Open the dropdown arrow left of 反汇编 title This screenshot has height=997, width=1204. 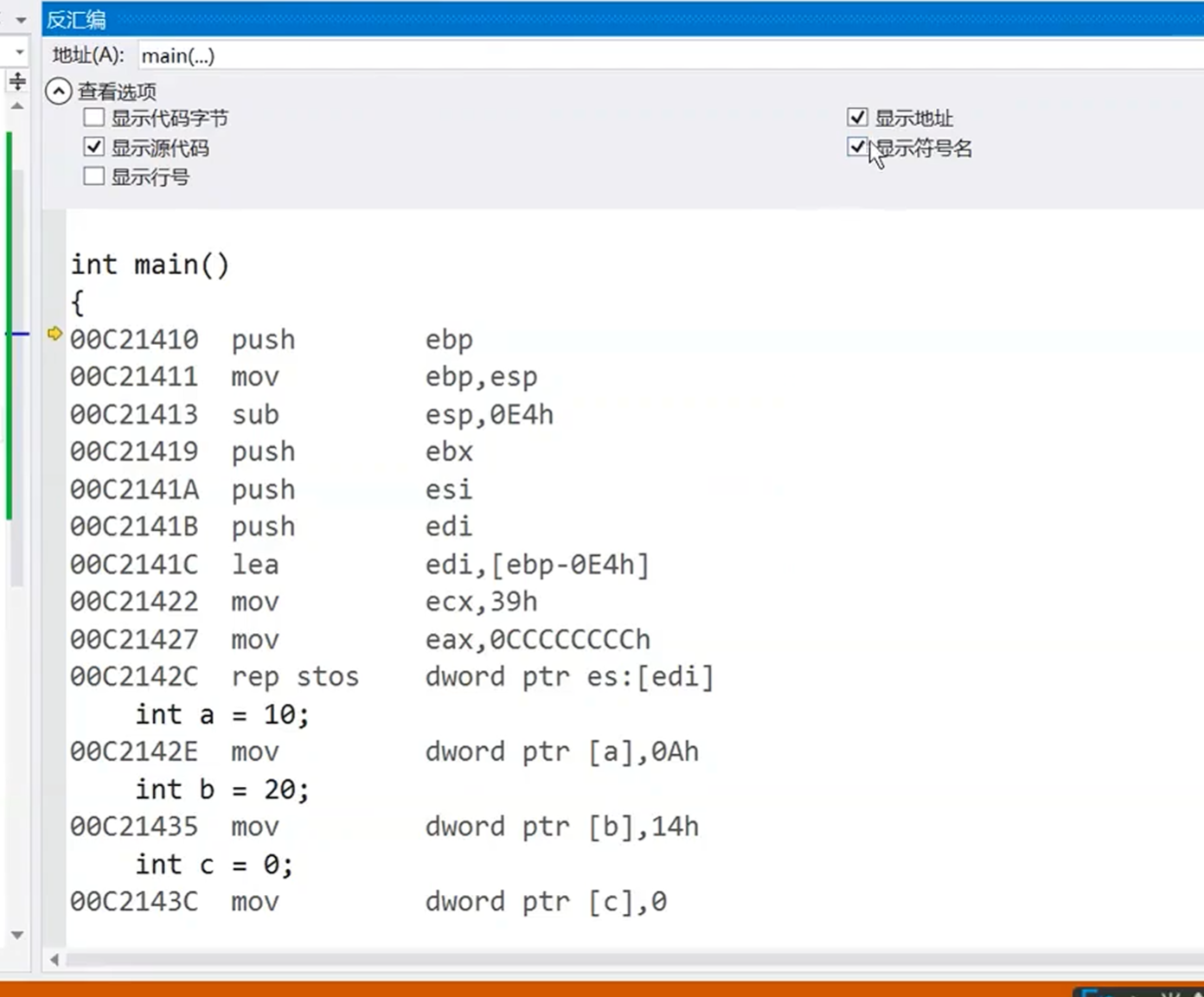pyautogui.click(x=21, y=20)
